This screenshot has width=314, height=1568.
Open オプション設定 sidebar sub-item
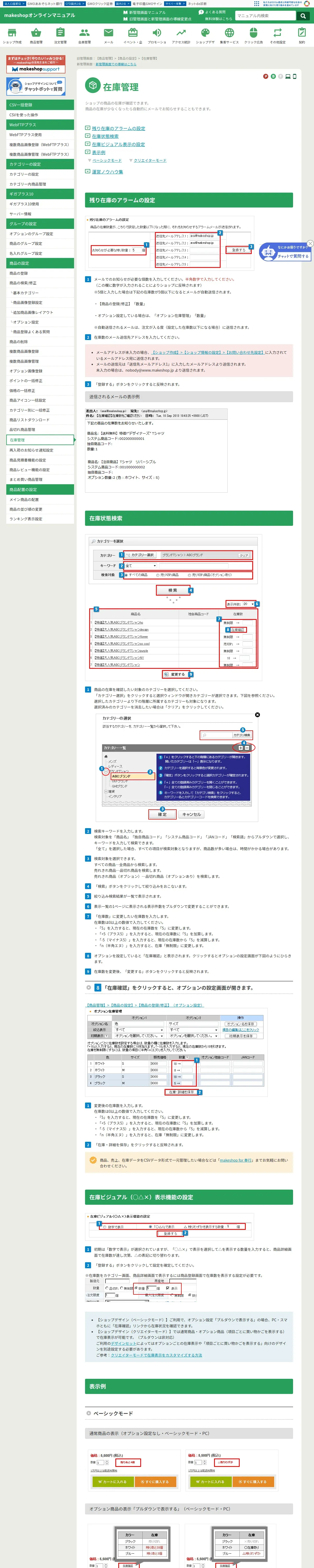tap(40, 322)
